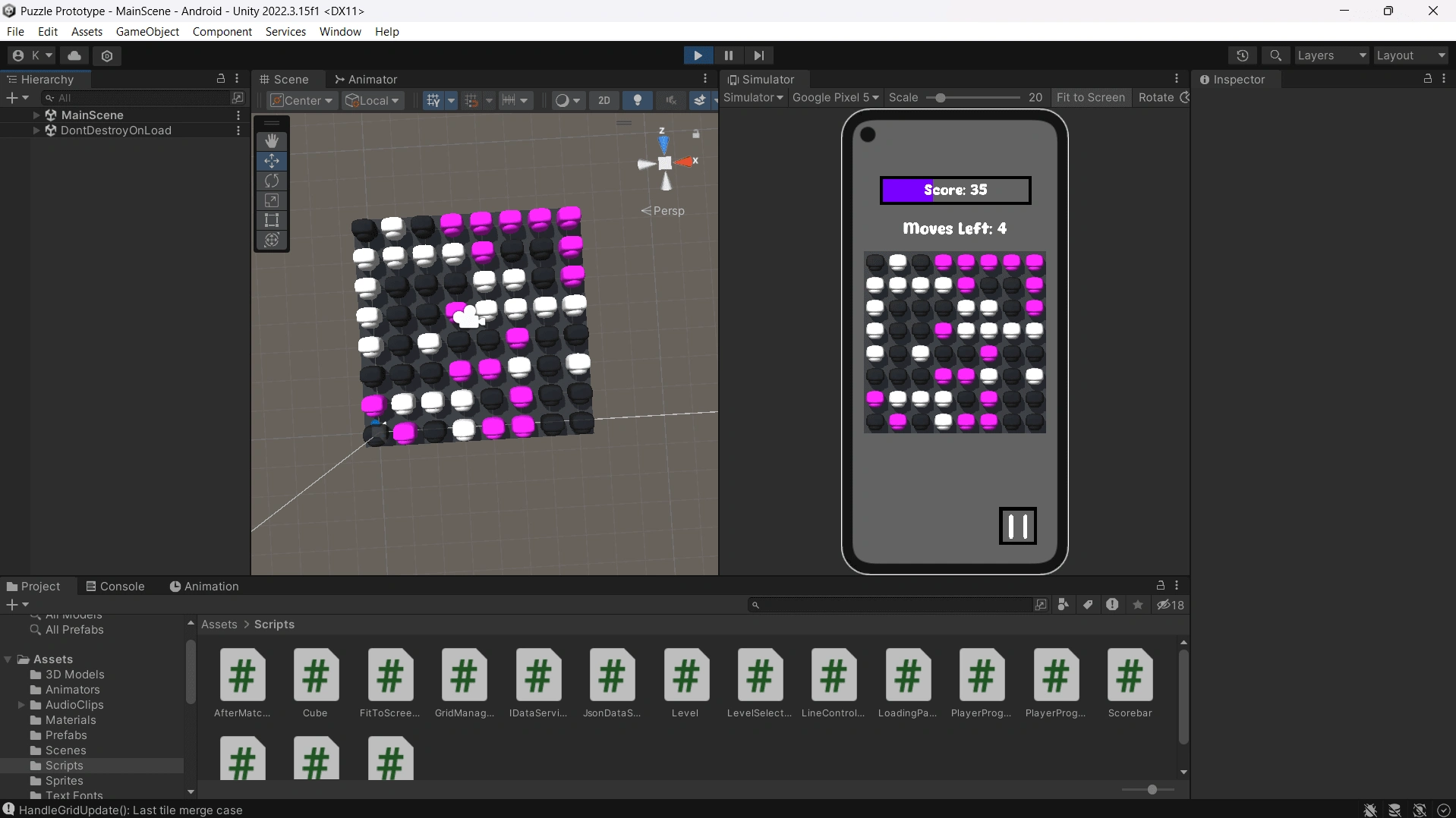Open the Layers dropdown
This screenshot has width=1456, height=818.
[1332, 55]
